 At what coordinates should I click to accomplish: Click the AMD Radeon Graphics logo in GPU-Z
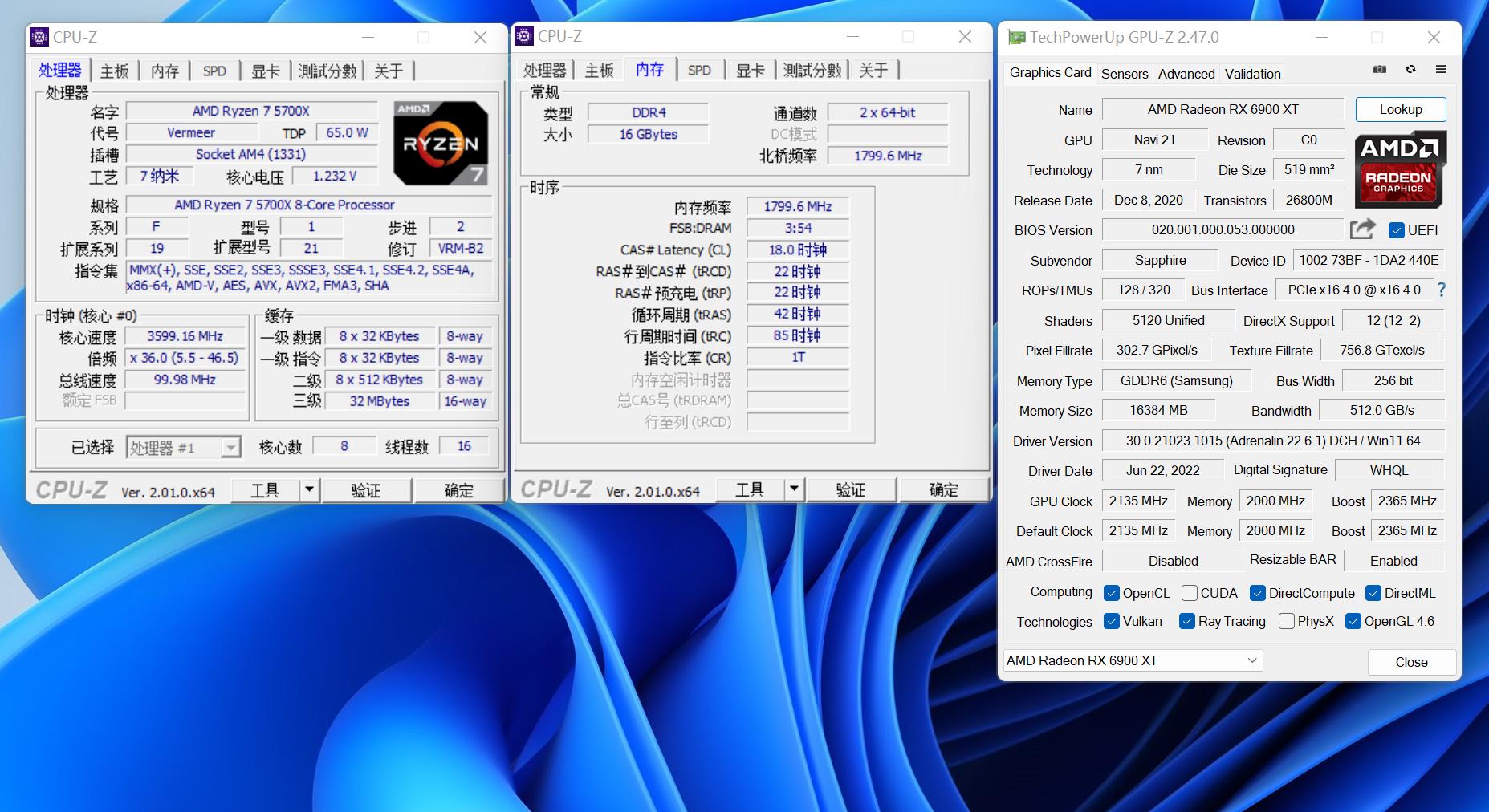pos(1400,170)
